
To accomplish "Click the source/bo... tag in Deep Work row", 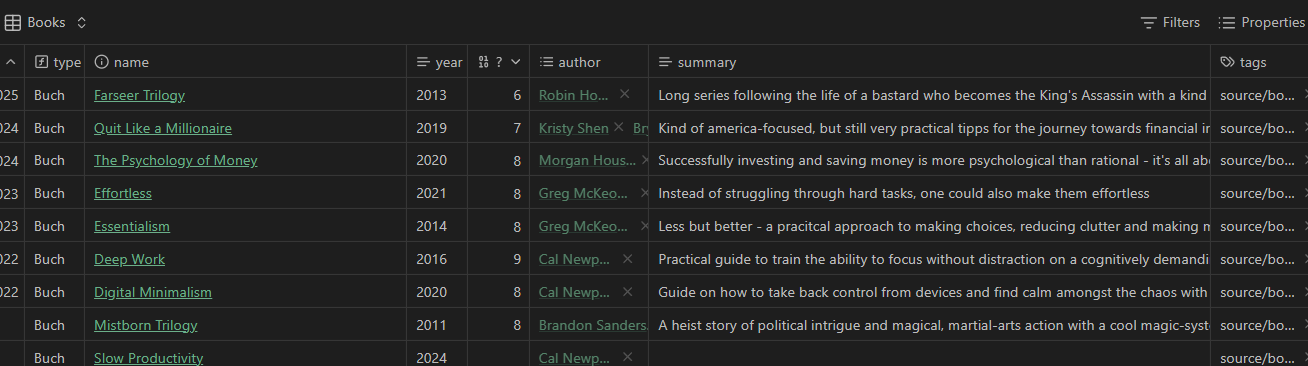I will coord(1257,259).
